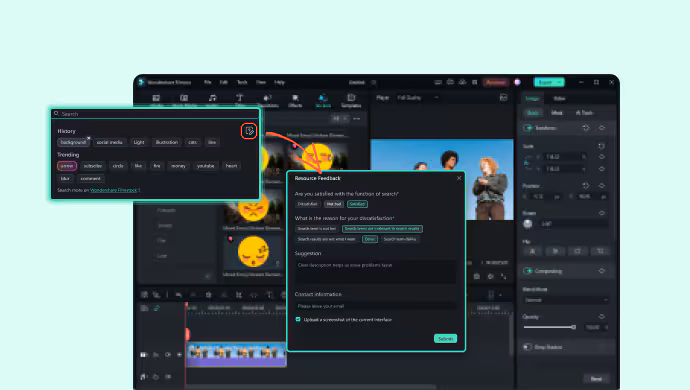Click the user avatar in the title bar

pos(518,82)
